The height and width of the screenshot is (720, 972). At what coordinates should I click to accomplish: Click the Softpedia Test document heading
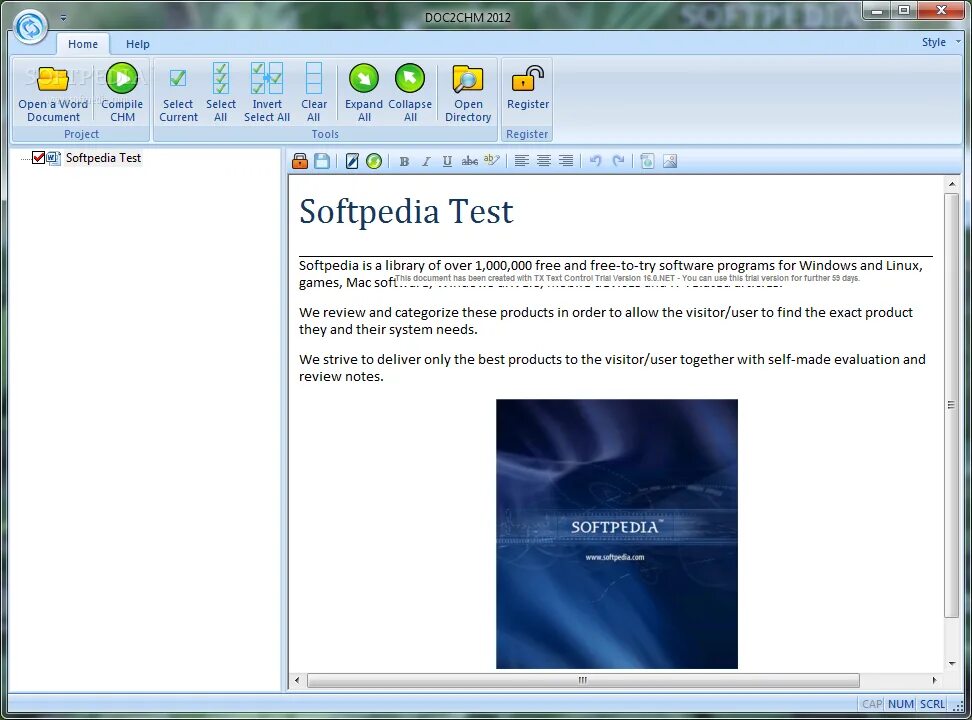pos(406,212)
